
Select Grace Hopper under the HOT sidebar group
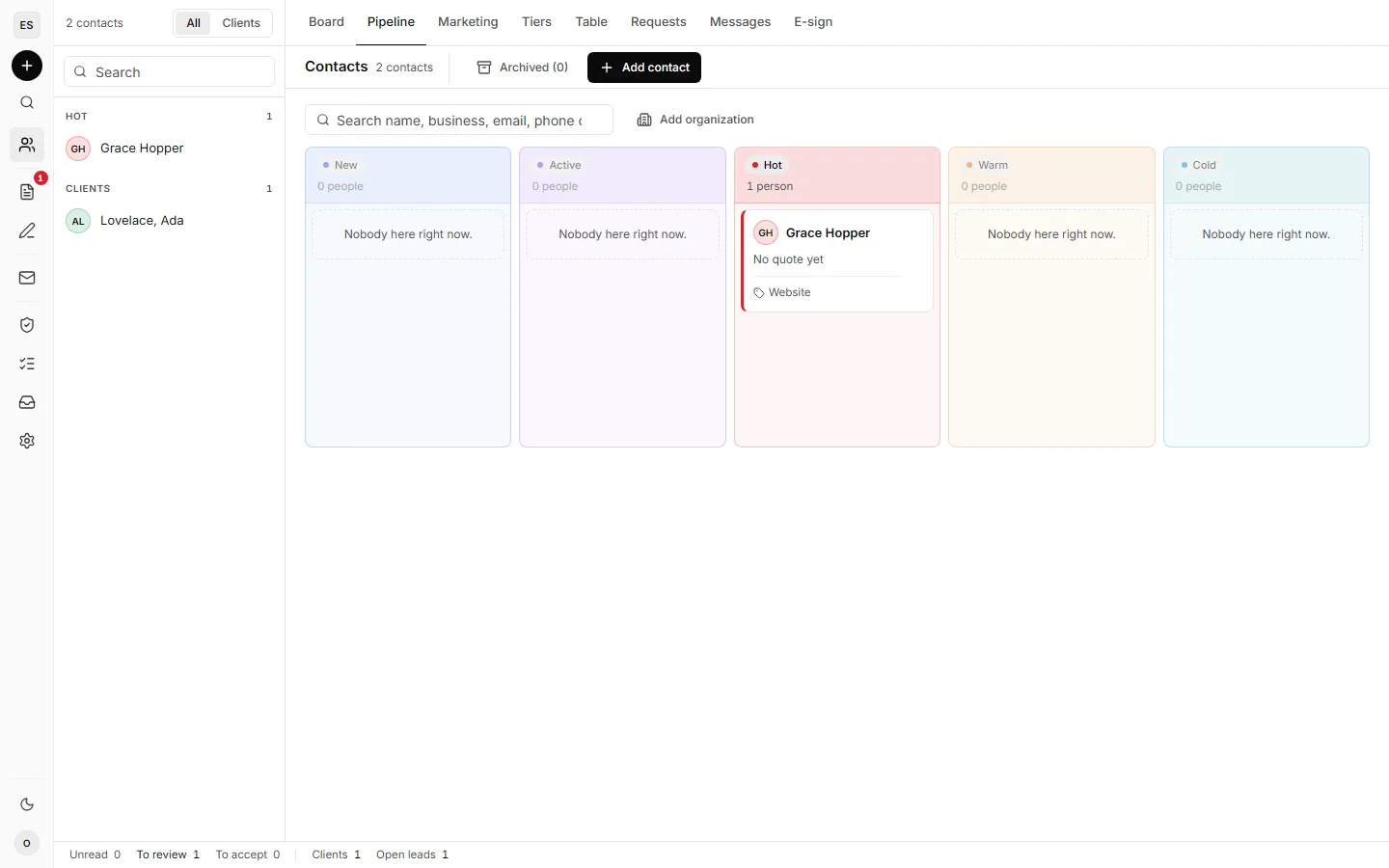169,149
